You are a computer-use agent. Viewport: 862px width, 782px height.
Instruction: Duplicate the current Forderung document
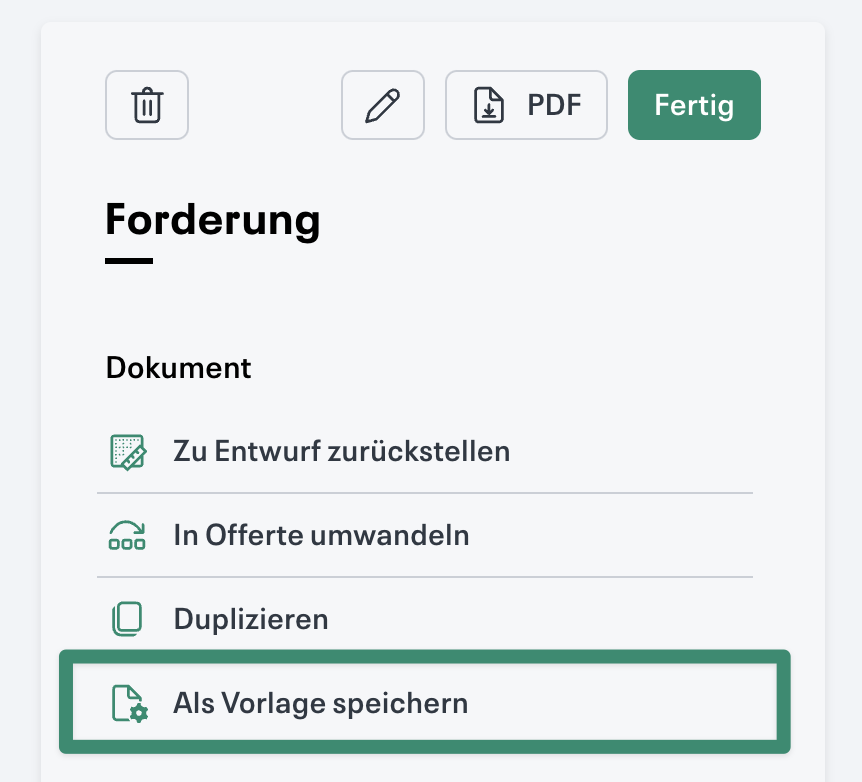(250, 619)
